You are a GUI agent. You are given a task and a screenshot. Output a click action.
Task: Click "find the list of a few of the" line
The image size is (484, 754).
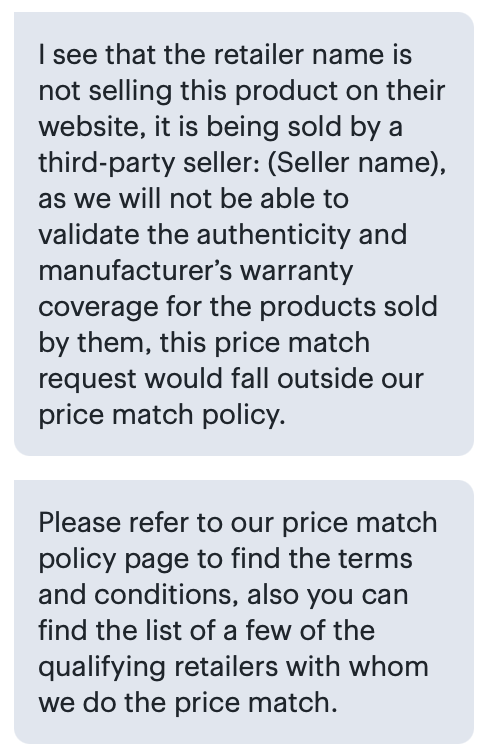[207, 630]
